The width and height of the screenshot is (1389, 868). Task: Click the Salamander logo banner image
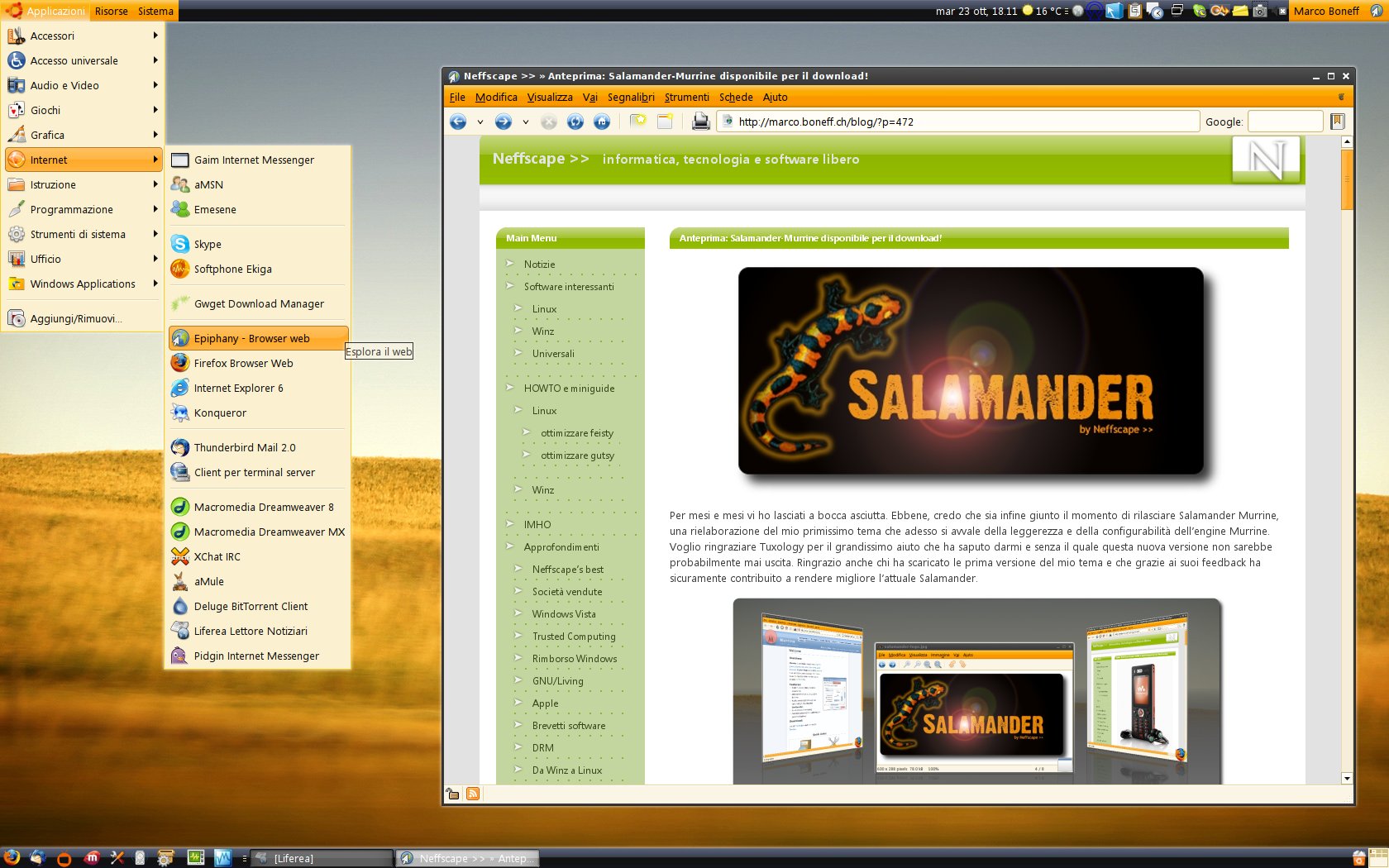pyautogui.click(x=971, y=371)
